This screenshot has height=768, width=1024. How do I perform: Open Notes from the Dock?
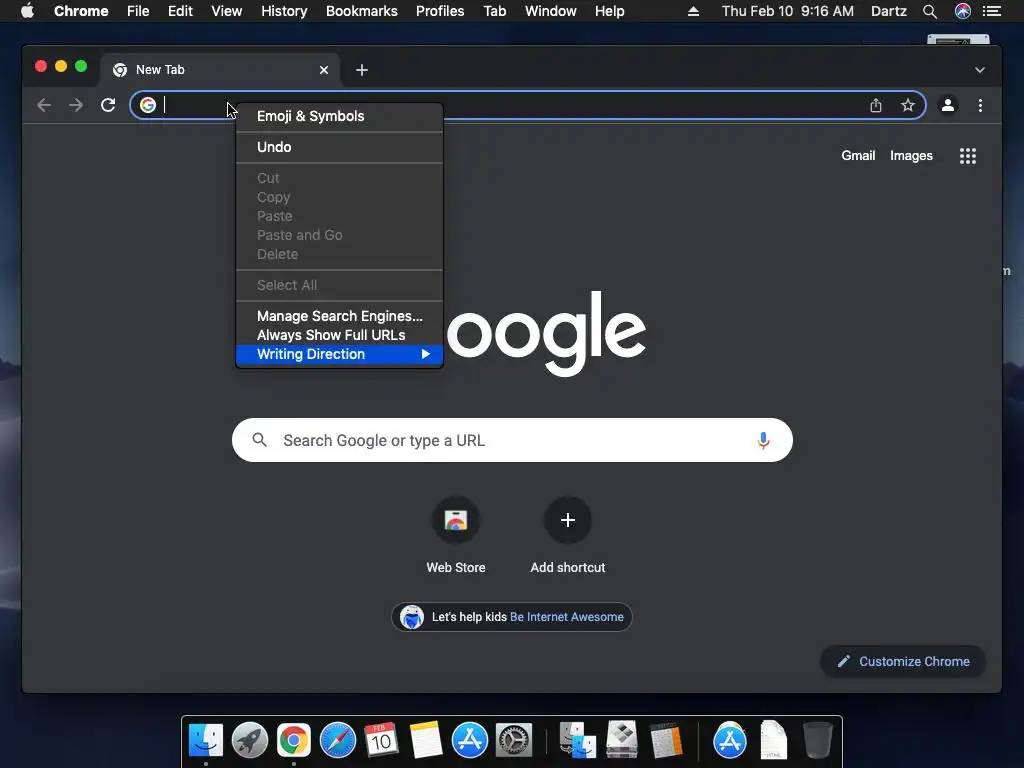pyautogui.click(x=426, y=741)
